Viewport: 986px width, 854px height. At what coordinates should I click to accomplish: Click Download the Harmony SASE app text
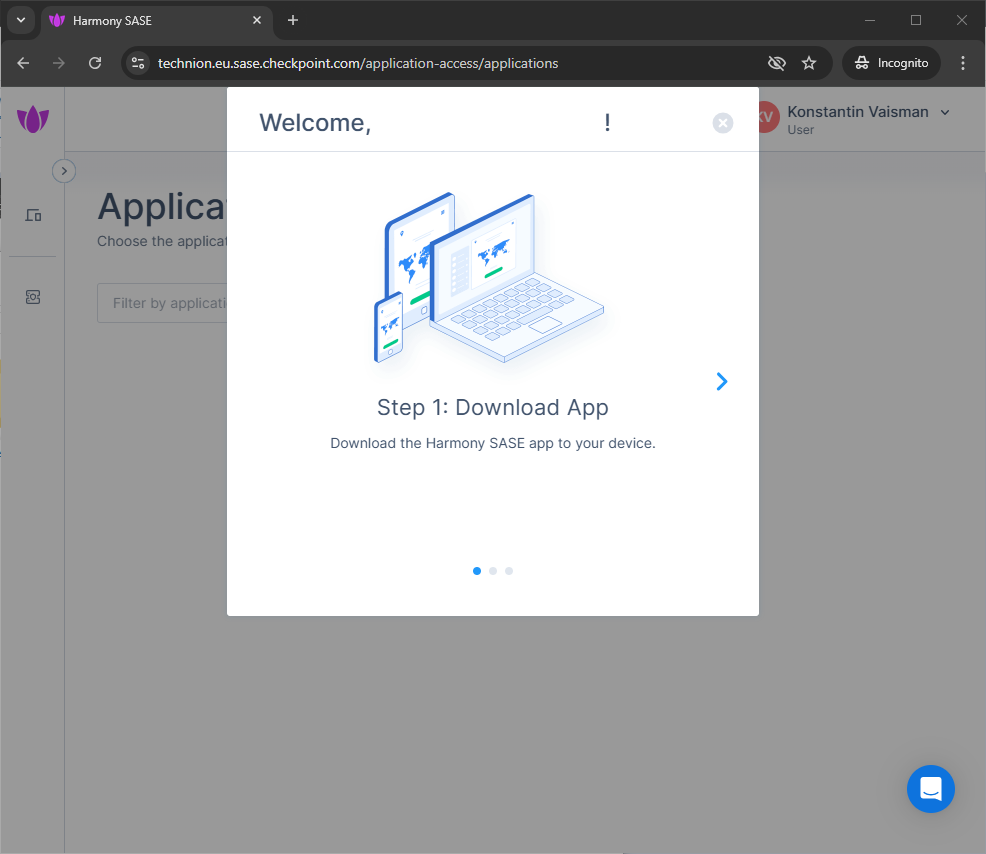coord(492,443)
